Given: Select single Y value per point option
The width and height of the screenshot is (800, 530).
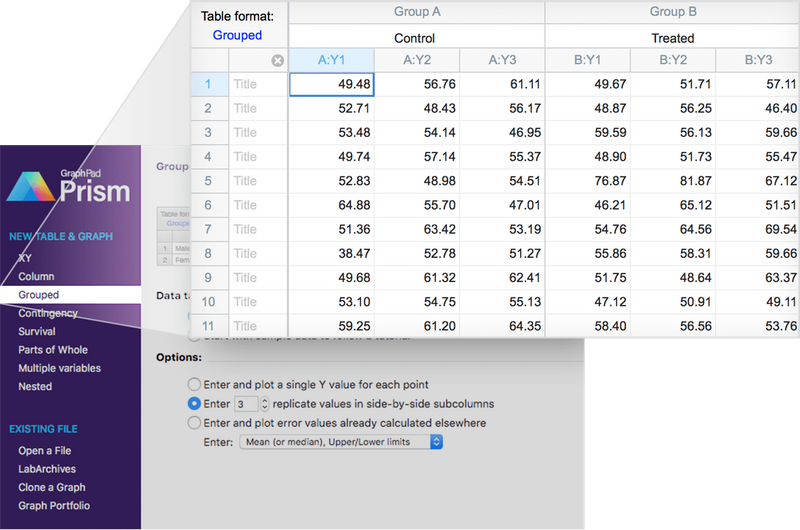Looking at the screenshot, I should (194, 384).
